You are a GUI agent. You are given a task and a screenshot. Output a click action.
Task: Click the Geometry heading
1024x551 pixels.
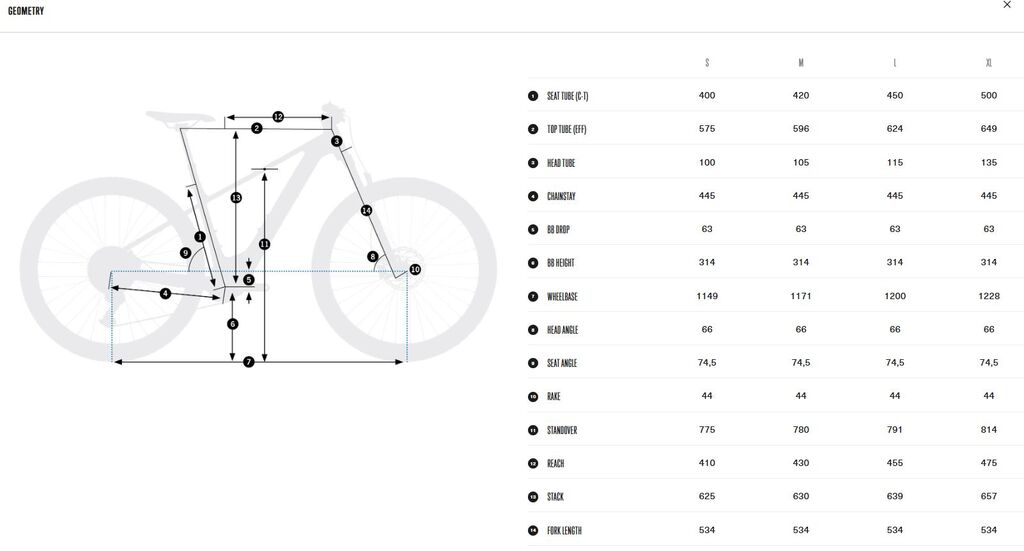pyautogui.click(x=26, y=11)
